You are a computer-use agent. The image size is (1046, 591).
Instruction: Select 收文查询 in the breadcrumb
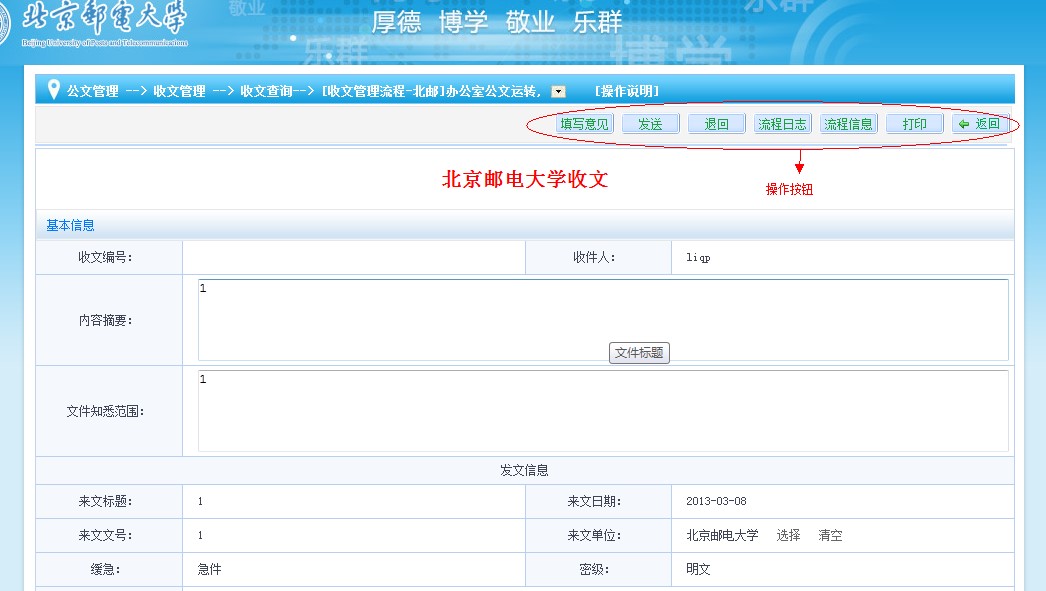pyautogui.click(x=266, y=91)
